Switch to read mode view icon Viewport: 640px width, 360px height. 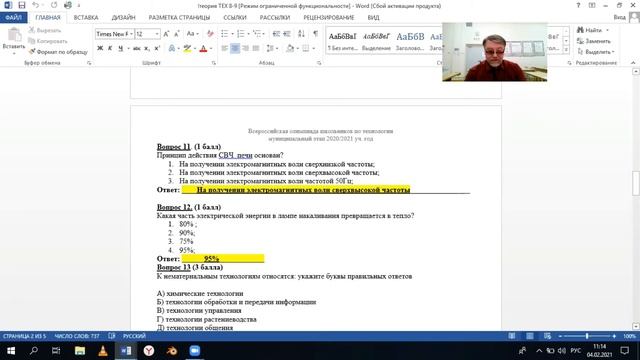pyautogui.click(x=511, y=336)
